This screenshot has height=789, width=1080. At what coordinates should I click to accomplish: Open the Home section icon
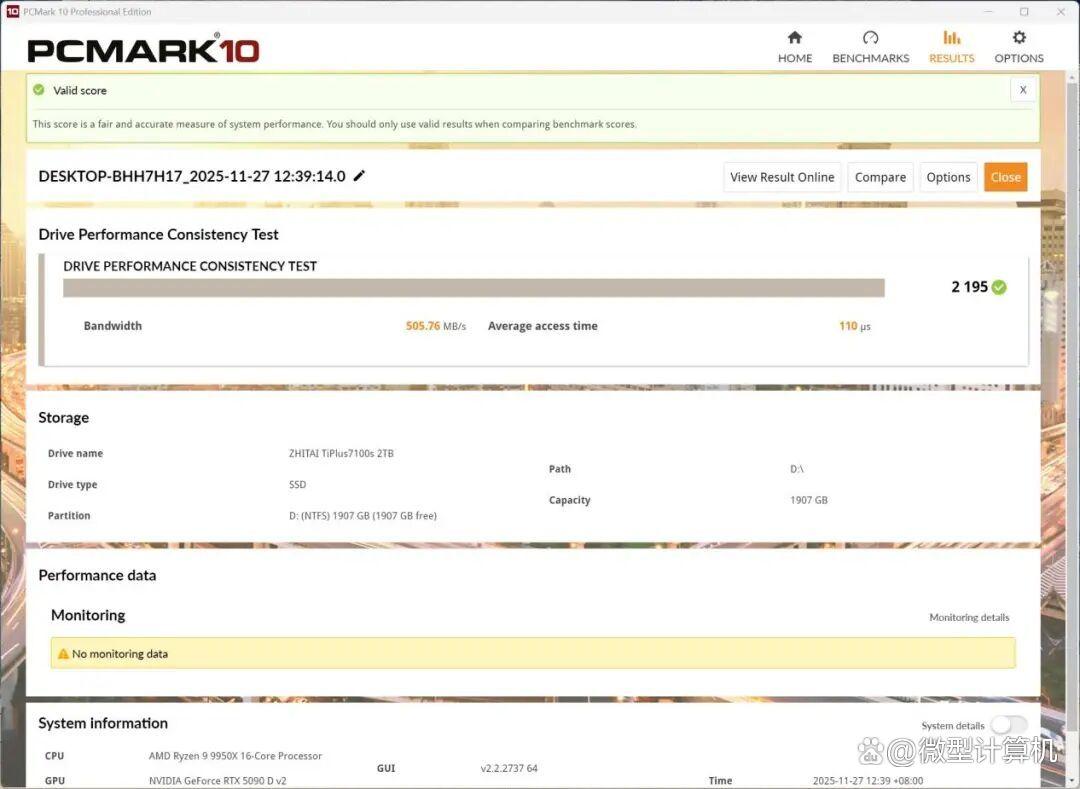(795, 37)
